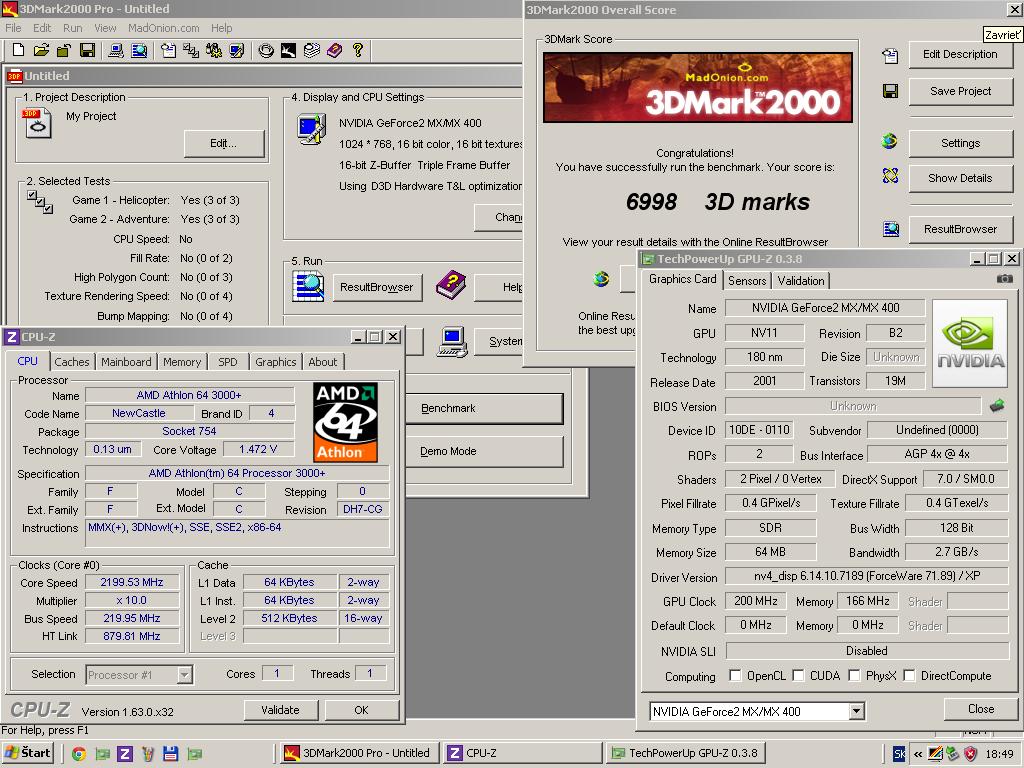
Task: Switch to the SPD tab in CPU-Z
Action: pyautogui.click(x=227, y=362)
